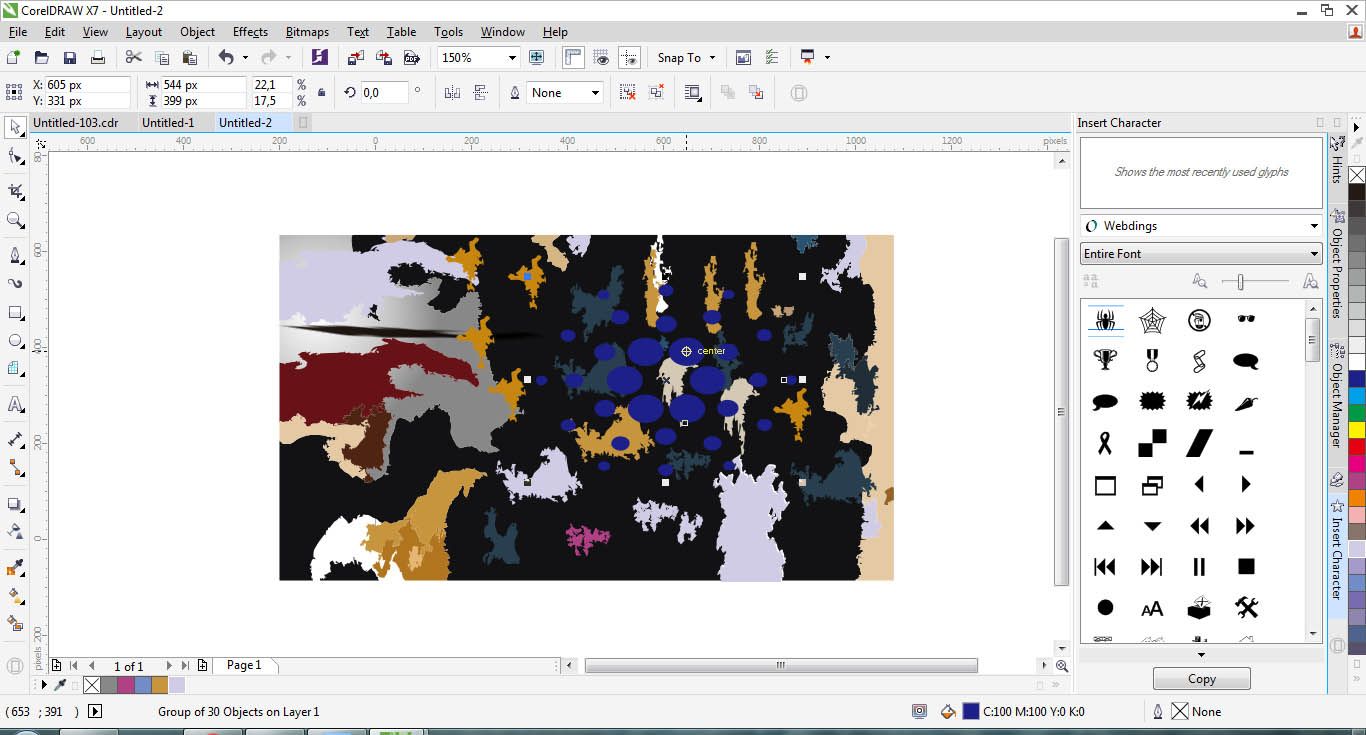
Task: Switch to Untitled-1 document tab
Action: [x=168, y=123]
